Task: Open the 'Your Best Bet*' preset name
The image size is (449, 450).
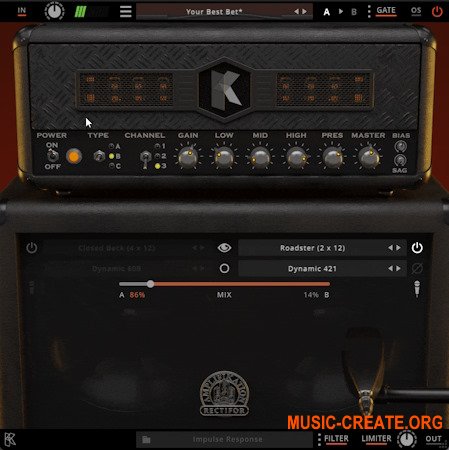Action: 214,12
